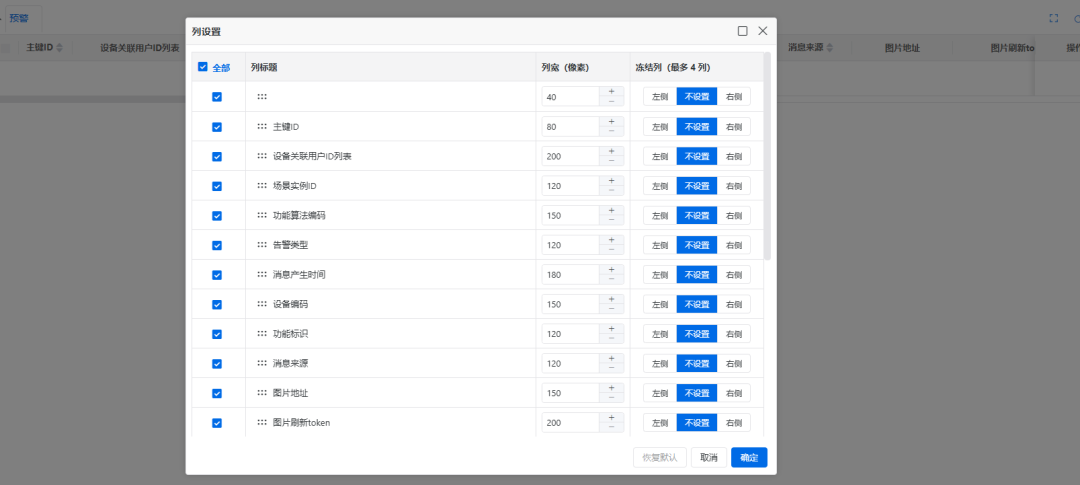Maximize the 列设置 dialog

[x=742, y=31]
